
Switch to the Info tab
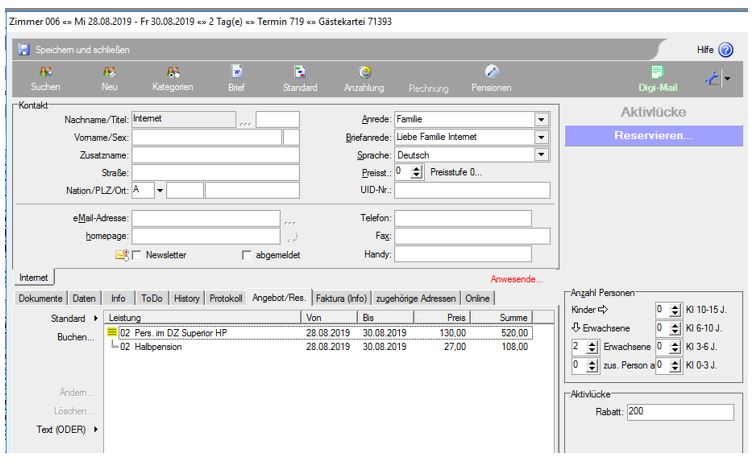(118, 298)
